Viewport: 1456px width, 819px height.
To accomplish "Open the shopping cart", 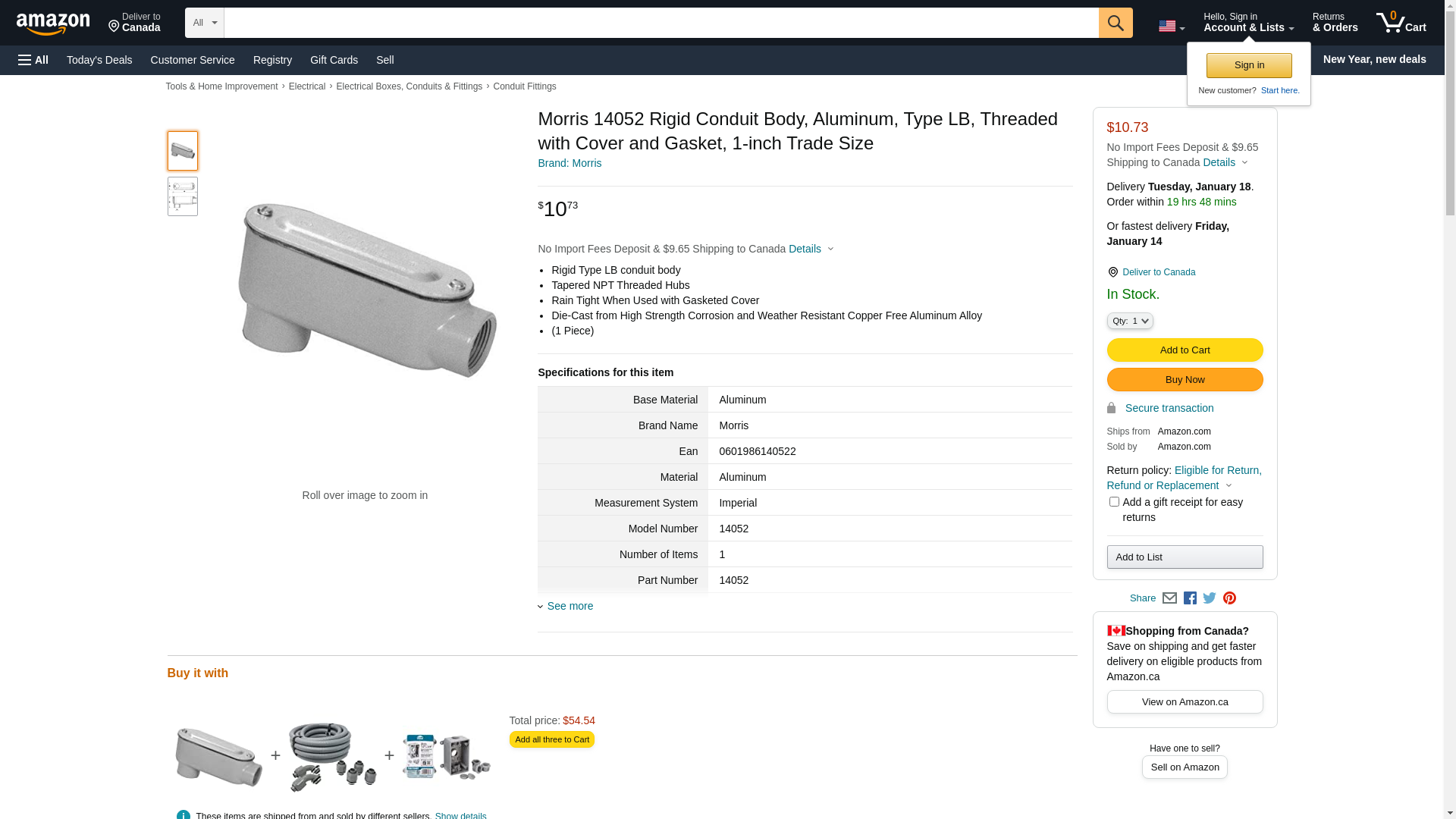I will 1401,23.
